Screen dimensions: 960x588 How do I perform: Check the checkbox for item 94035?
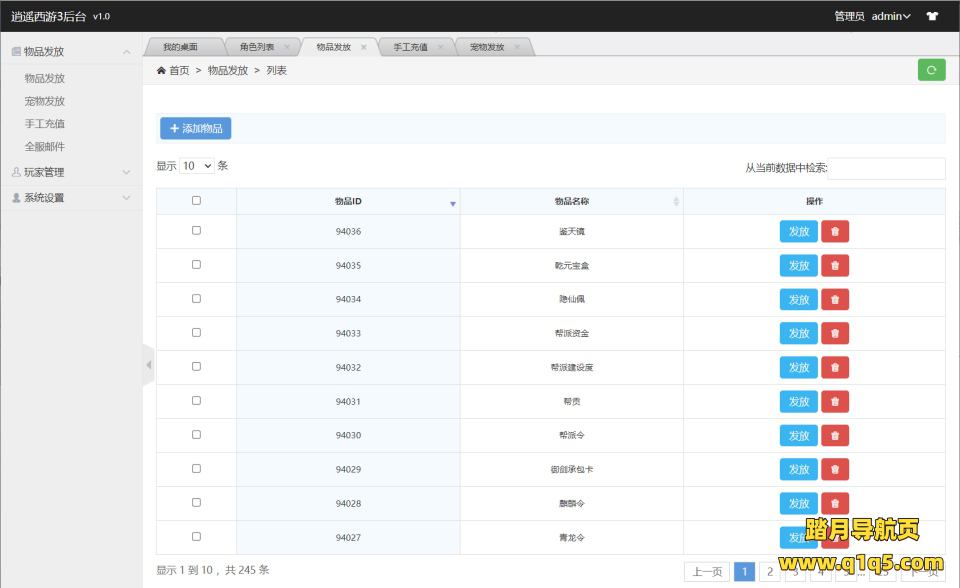[x=196, y=265]
